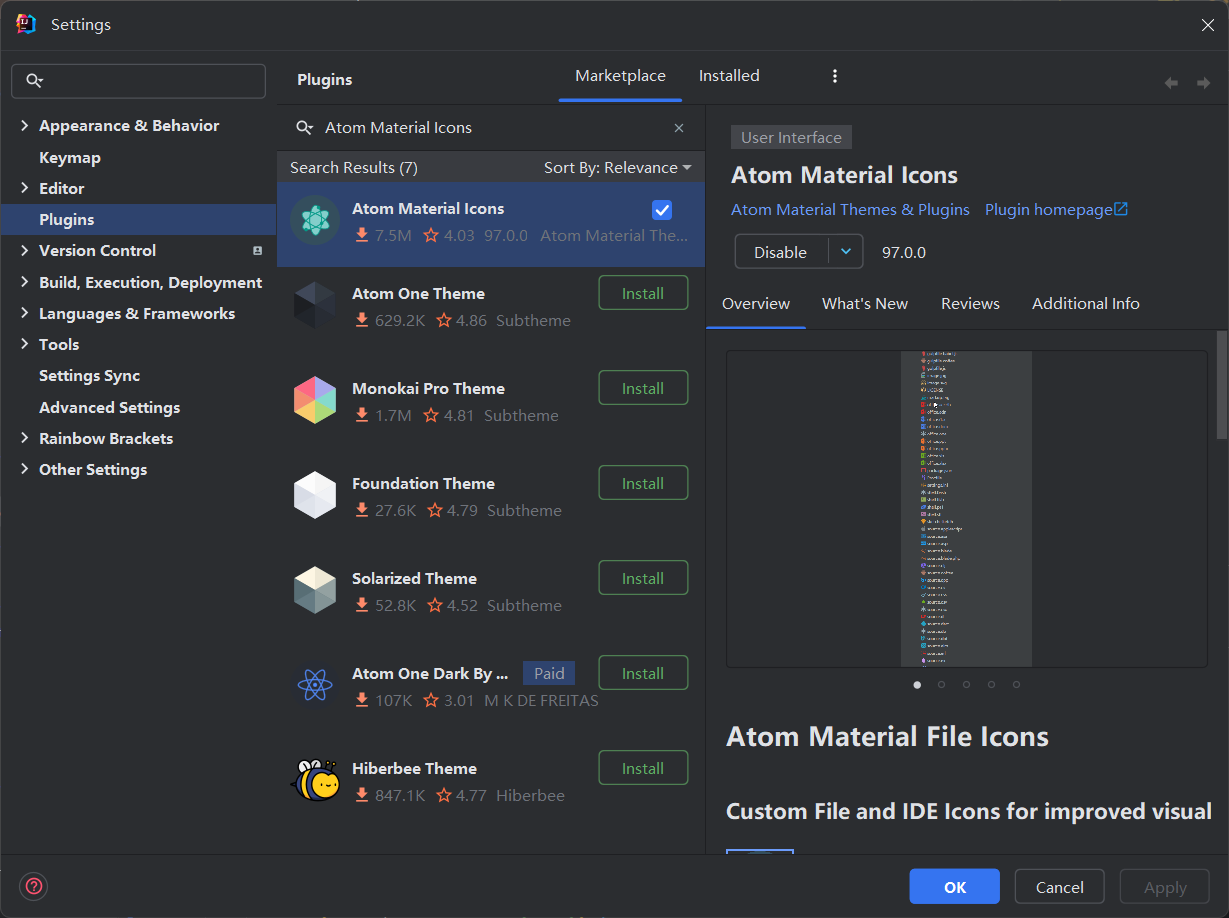Open the Overview tab

pyautogui.click(x=756, y=304)
